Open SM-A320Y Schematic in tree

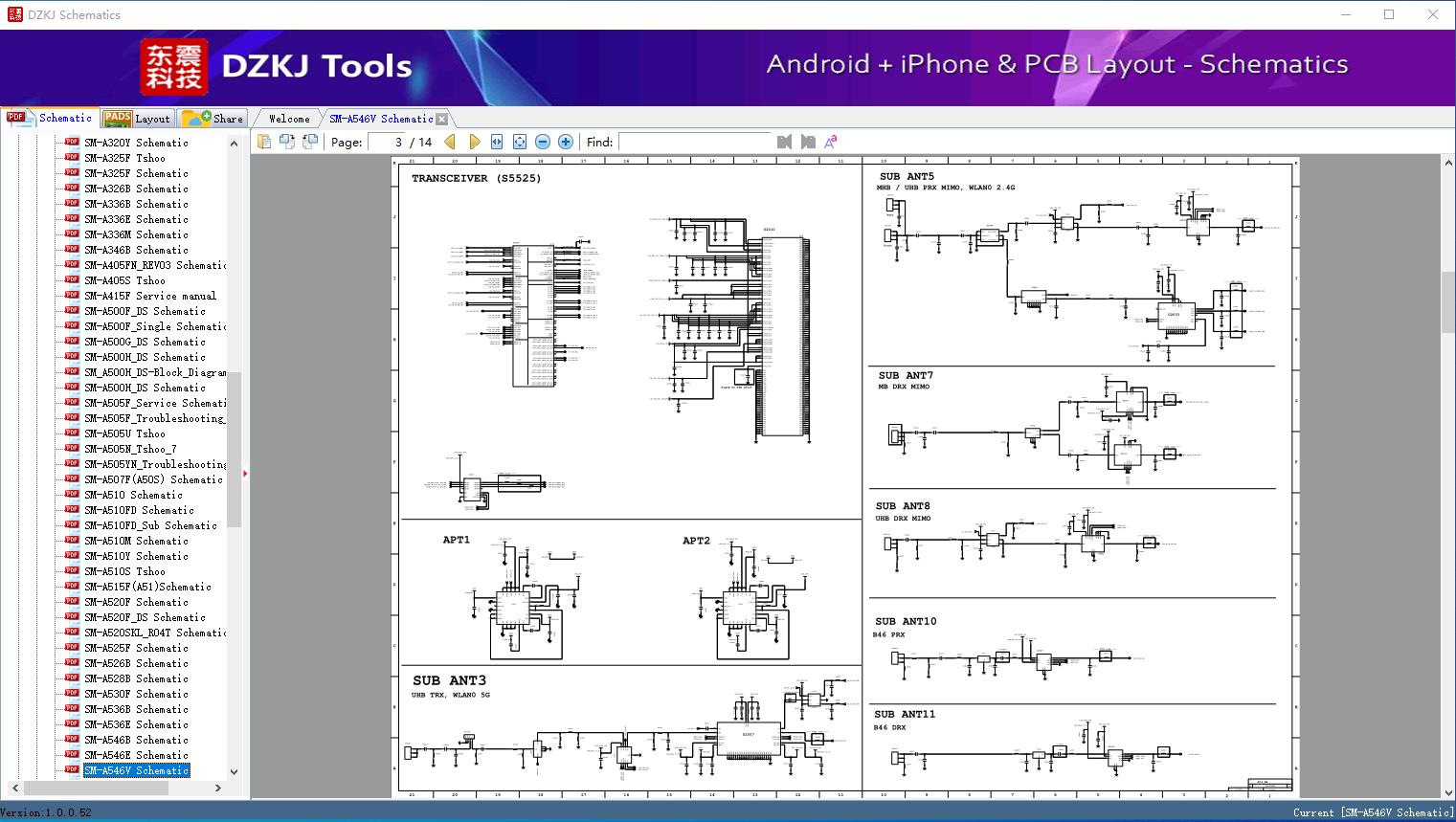(136, 143)
